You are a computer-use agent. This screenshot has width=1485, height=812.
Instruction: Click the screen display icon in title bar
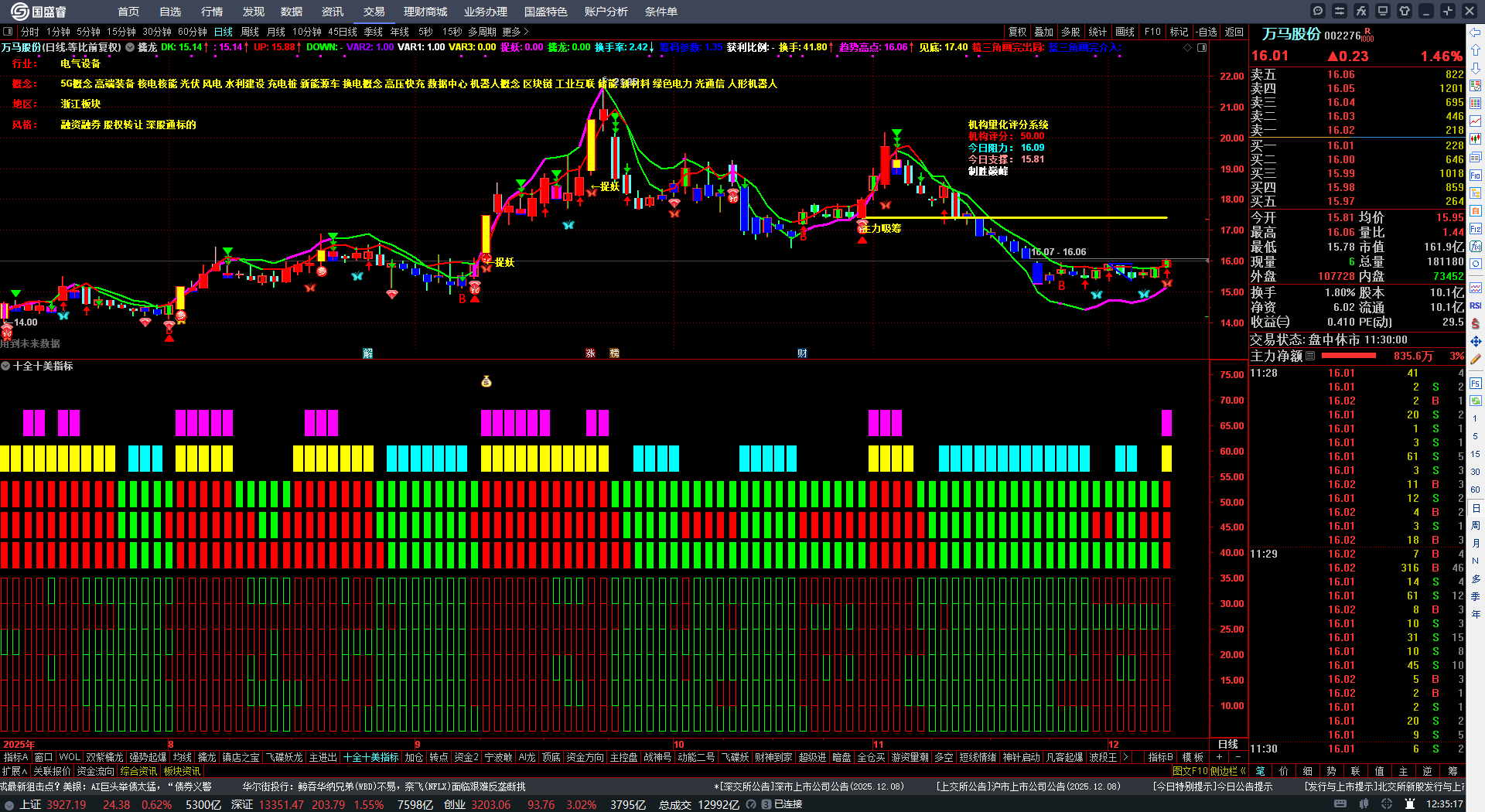click(x=1383, y=11)
